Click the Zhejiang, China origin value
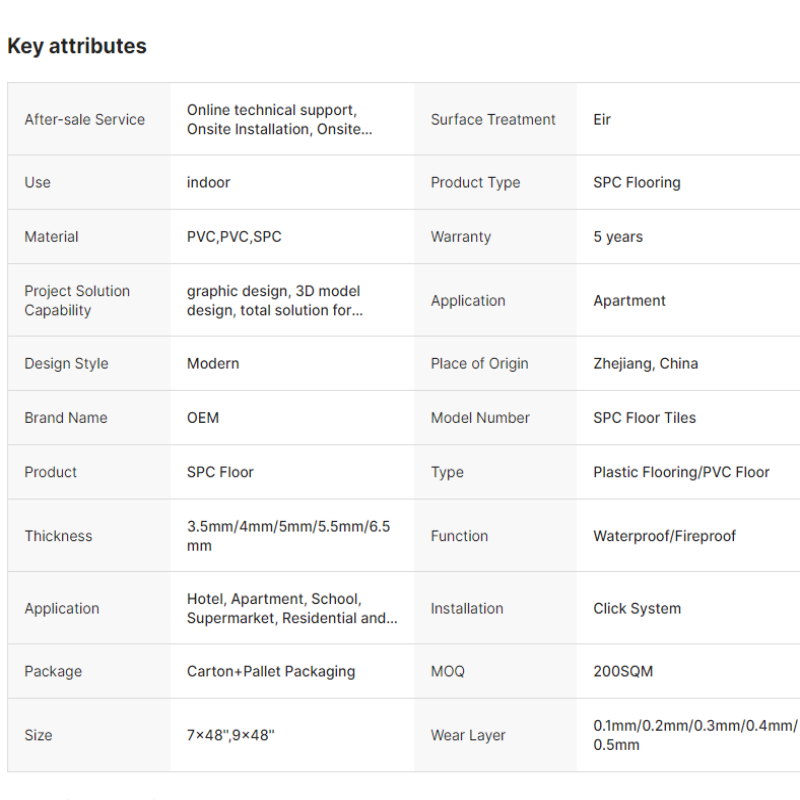This screenshot has width=800, height=800. point(645,364)
